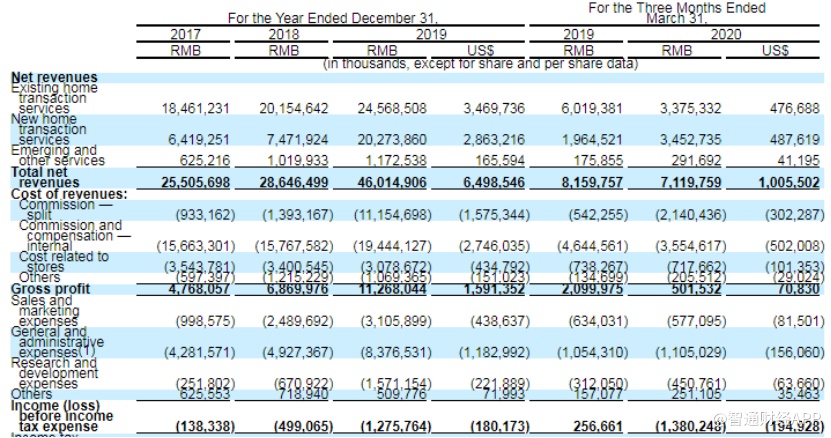Select 'Total net revenues' row label

tap(45, 178)
